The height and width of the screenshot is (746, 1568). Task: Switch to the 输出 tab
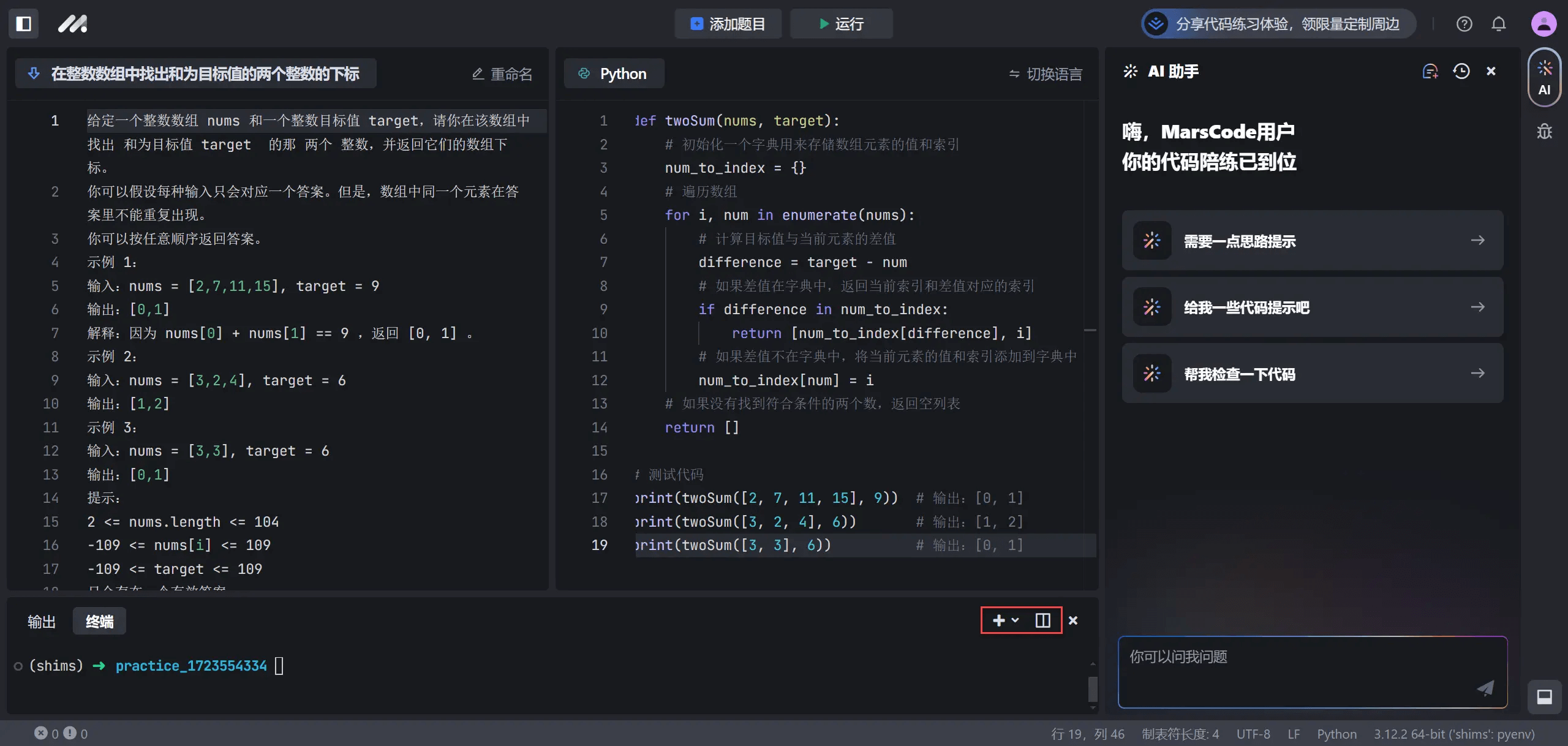pyautogui.click(x=42, y=622)
